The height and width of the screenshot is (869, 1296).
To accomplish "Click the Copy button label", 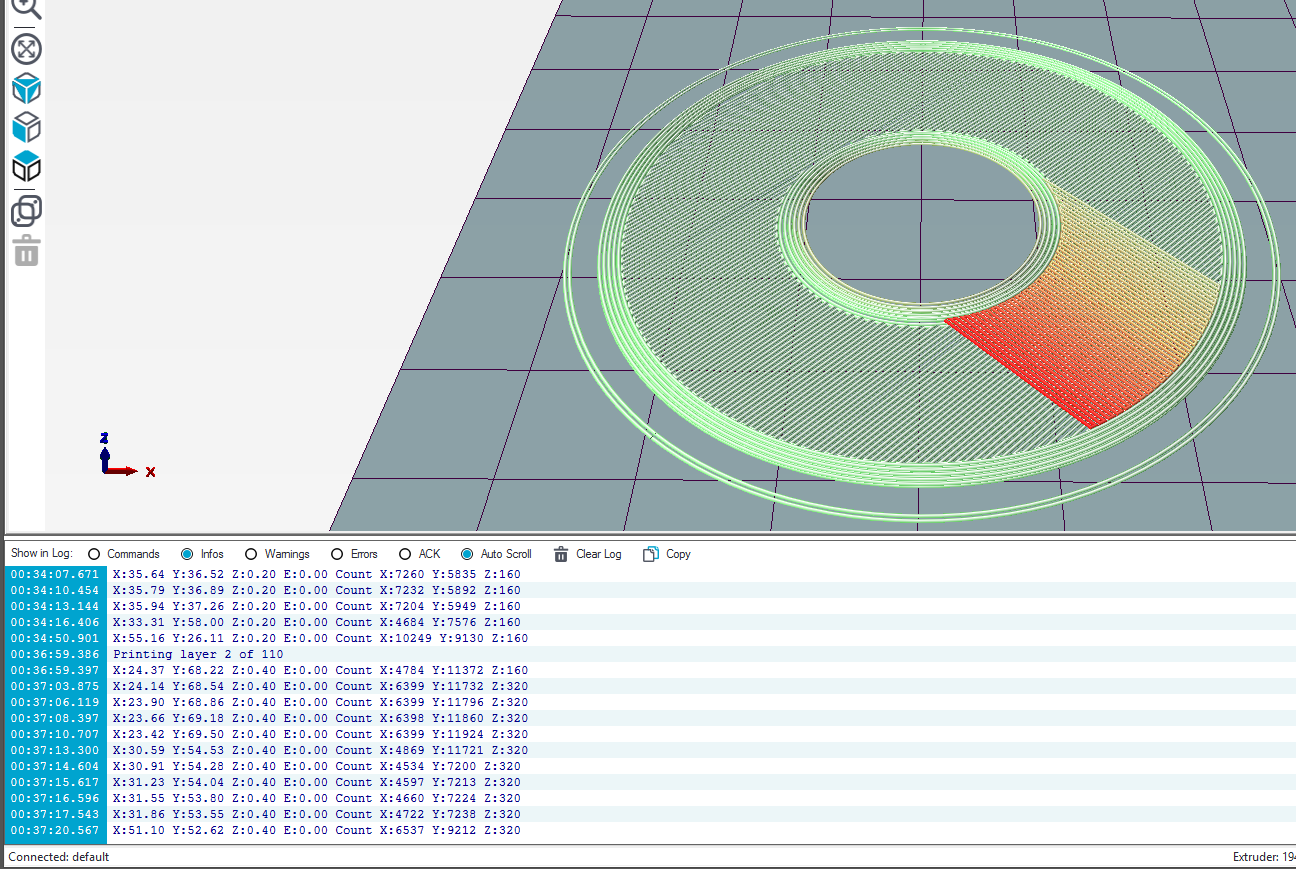I will [678, 554].
